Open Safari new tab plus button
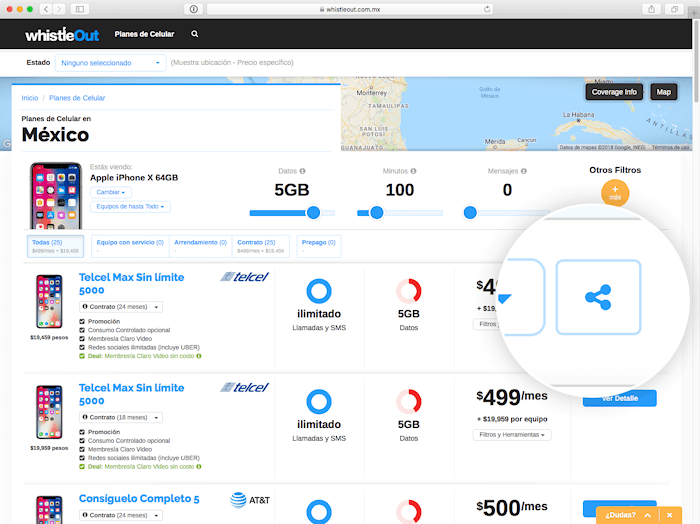Screen dimensions: 700x524 pyautogui.click(x=694, y=12)
